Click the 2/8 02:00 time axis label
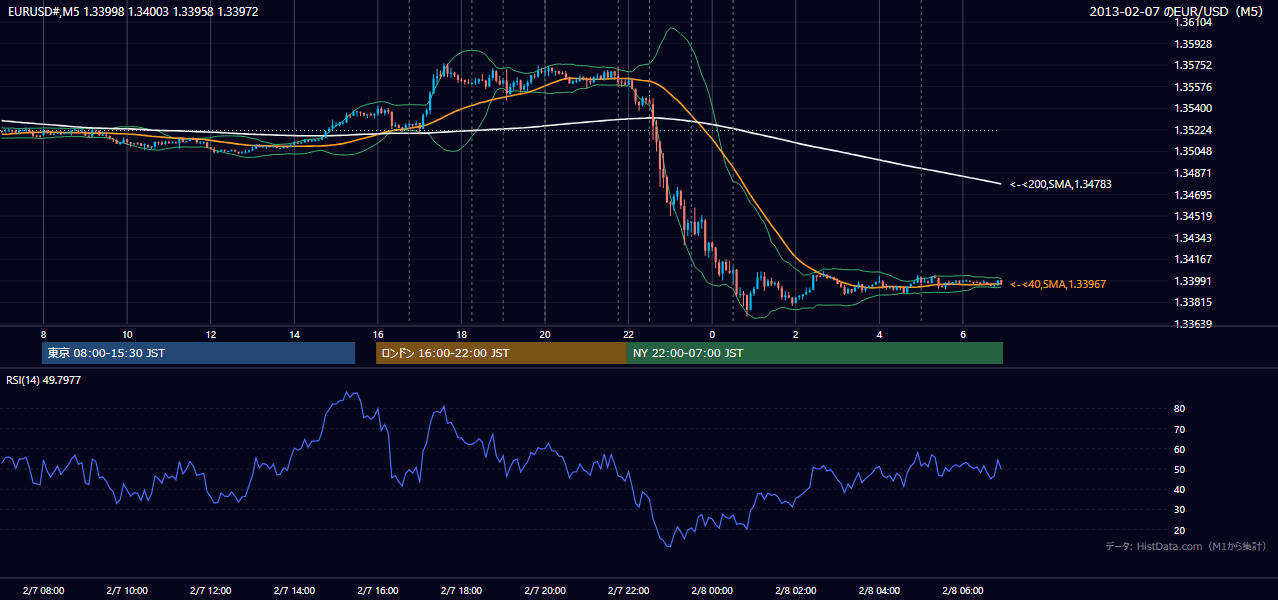The width and height of the screenshot is (1278, 600). coord(795,591)
